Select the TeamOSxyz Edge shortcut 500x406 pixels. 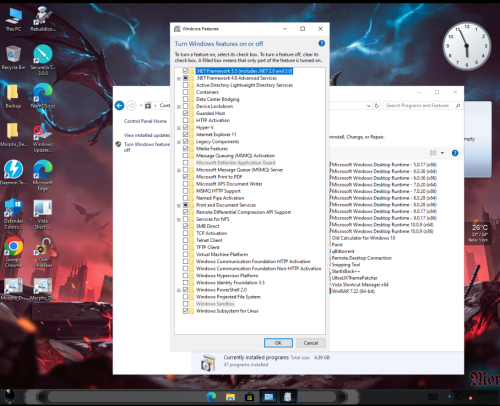(x=43, y=96)
